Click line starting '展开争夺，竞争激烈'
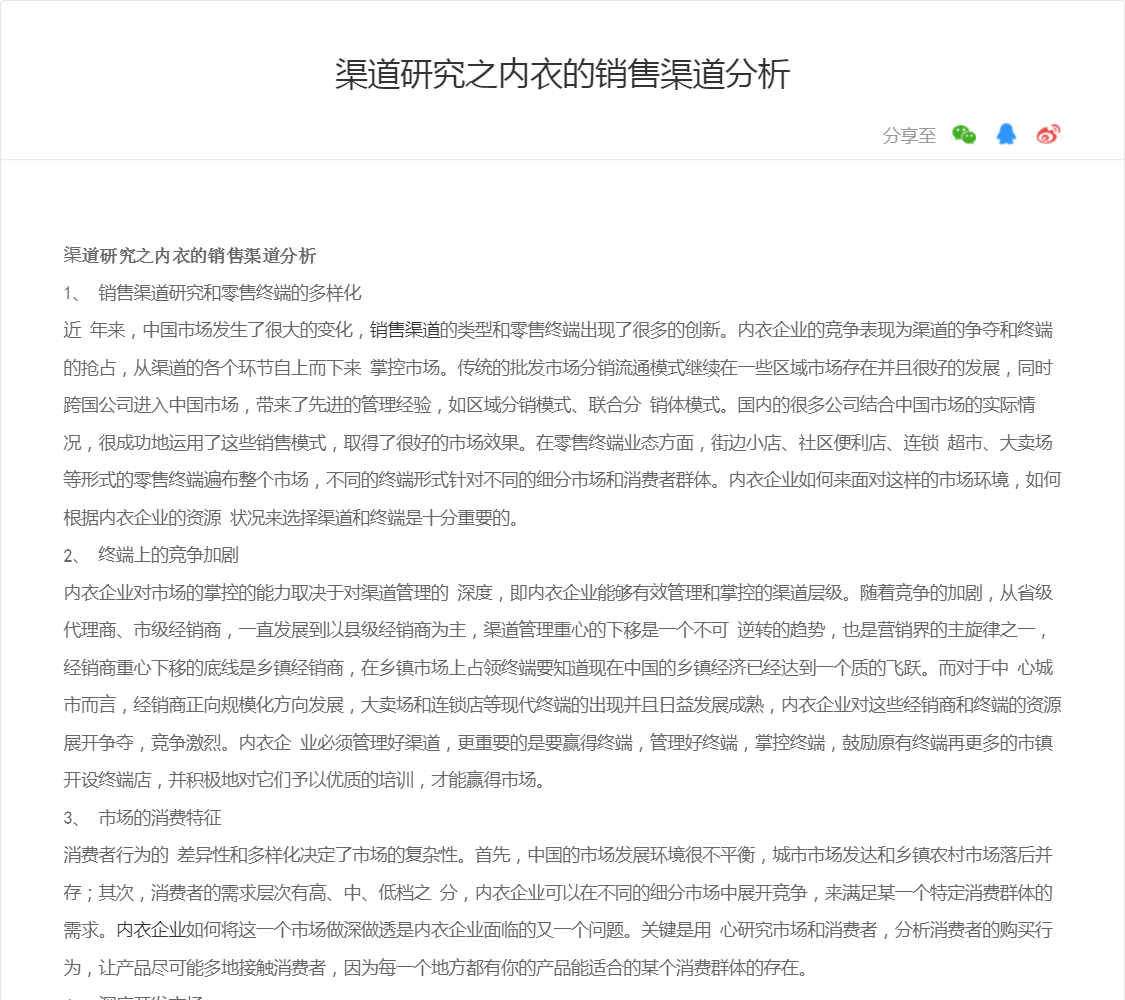Viewport: 1125px width, 1000px height. click(558, 742)
